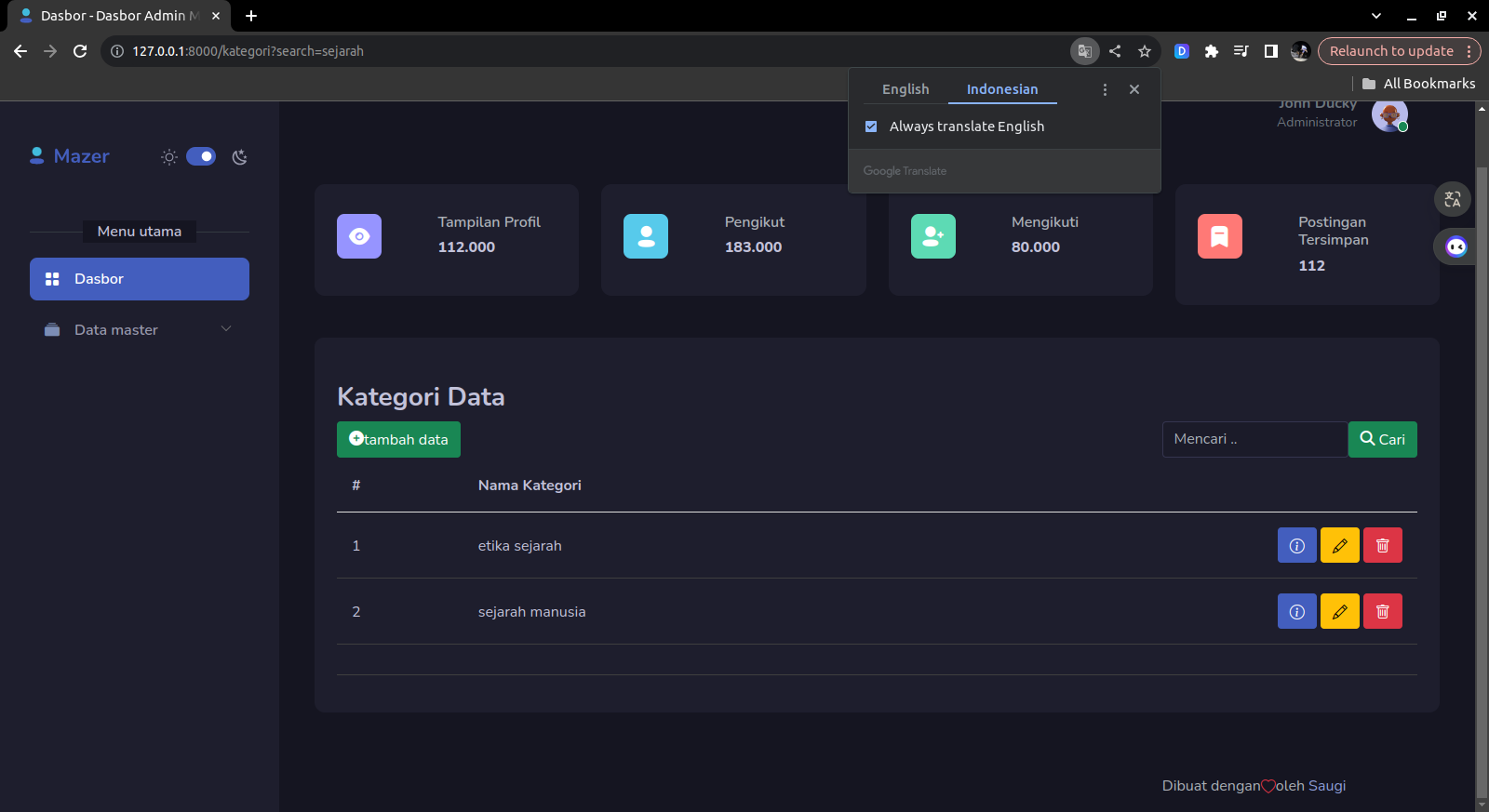Click the page's vertical scrollbar
The height and width of the screenshot is (812, 1489).
1482,465
